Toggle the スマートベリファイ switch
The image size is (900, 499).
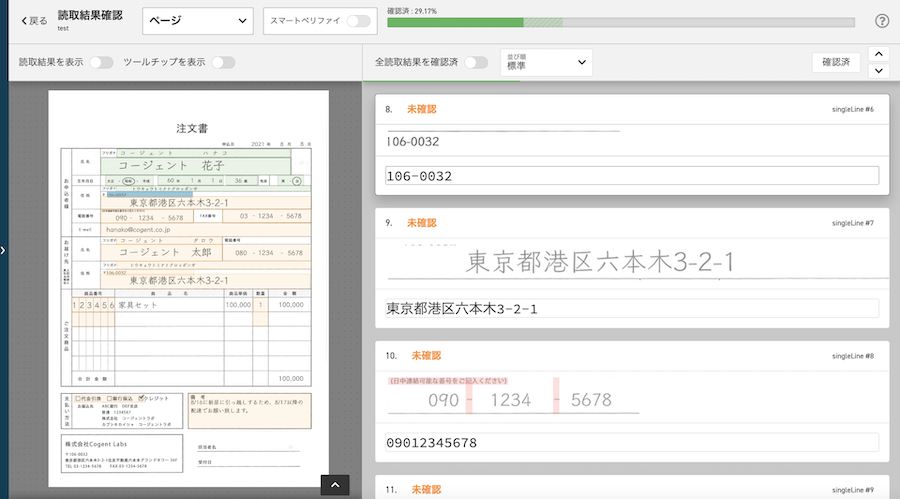click(x=358, y=21)
